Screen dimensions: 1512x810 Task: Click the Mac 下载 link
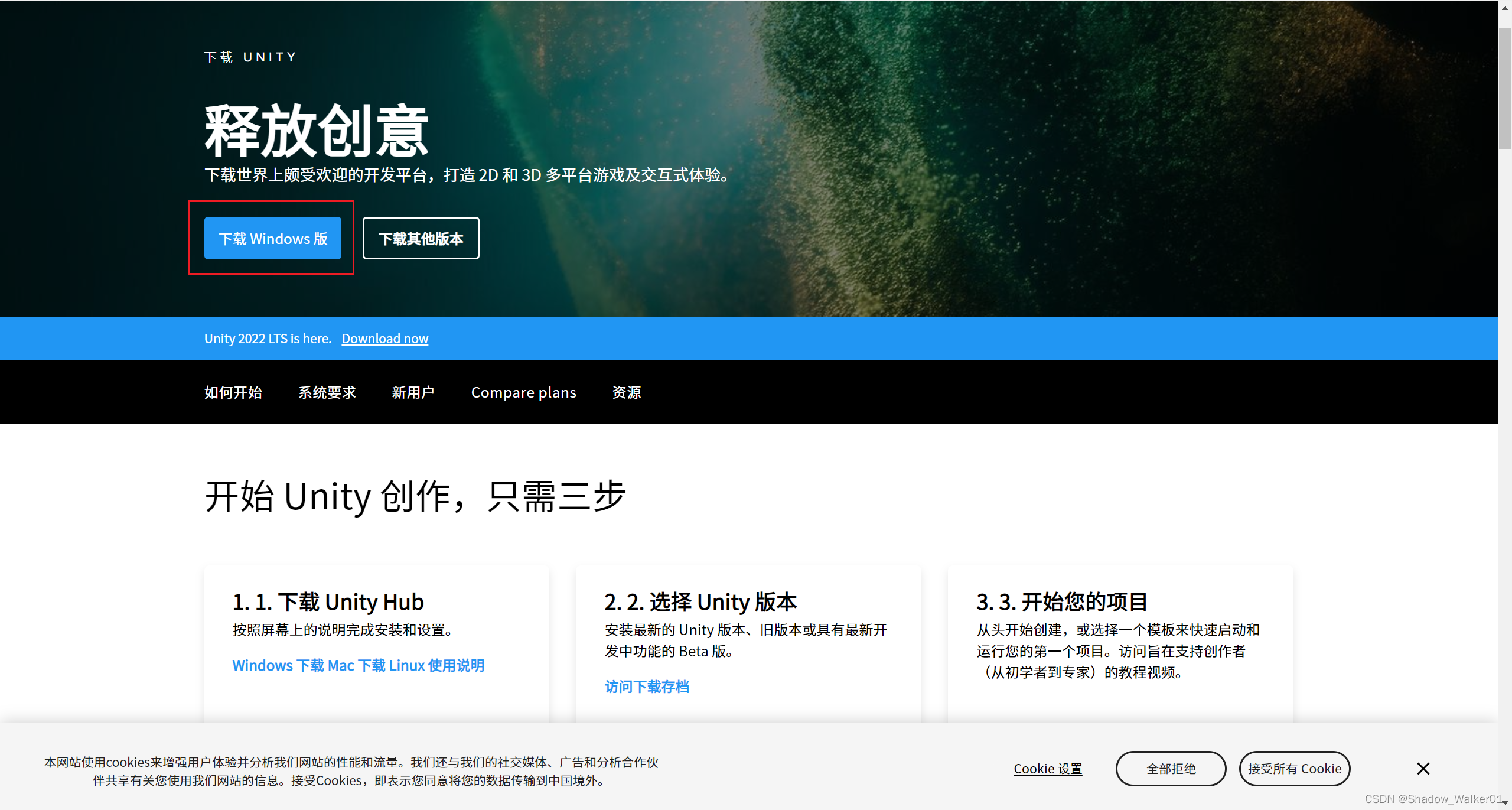[x=357, y=665]
